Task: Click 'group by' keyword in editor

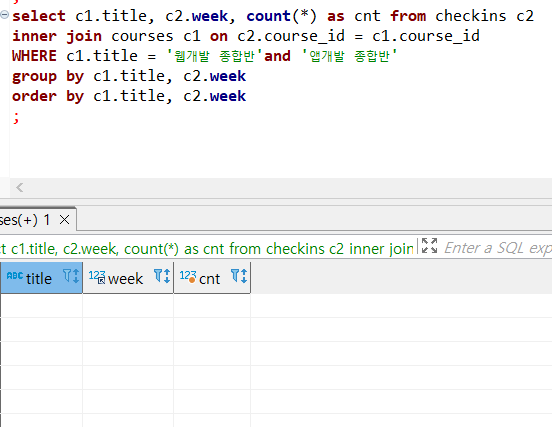Action: click(x=48, y=76)
